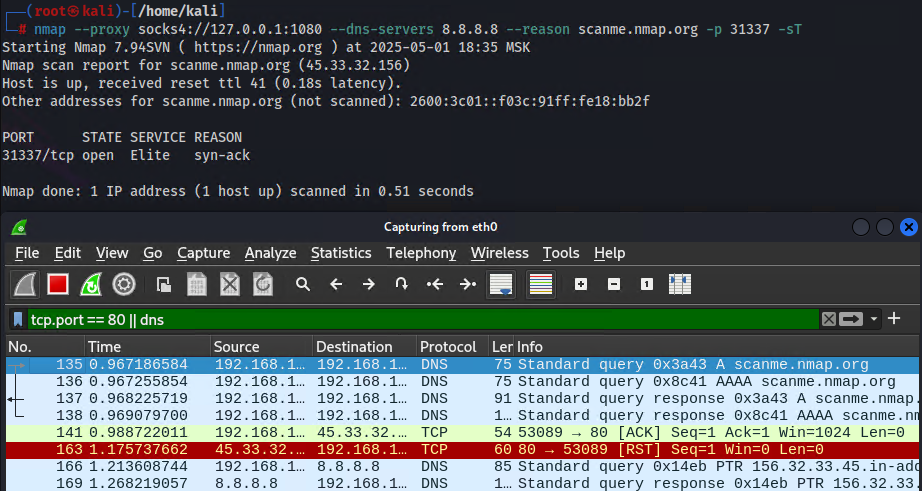Open the display filter bookmark menu
This screenshot has height=491, width=922.
point(18,319)
